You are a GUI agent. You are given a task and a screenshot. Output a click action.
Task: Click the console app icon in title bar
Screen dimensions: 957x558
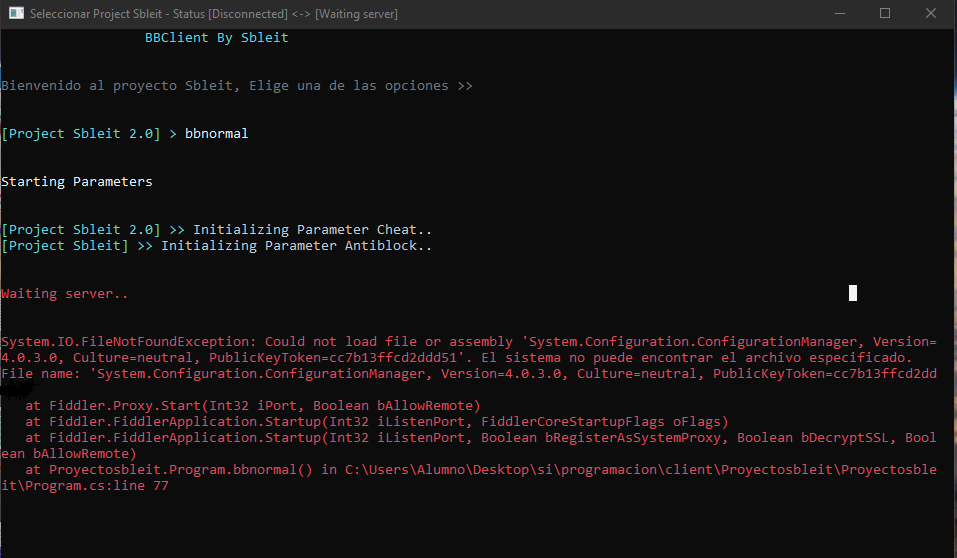click(16, 14)
